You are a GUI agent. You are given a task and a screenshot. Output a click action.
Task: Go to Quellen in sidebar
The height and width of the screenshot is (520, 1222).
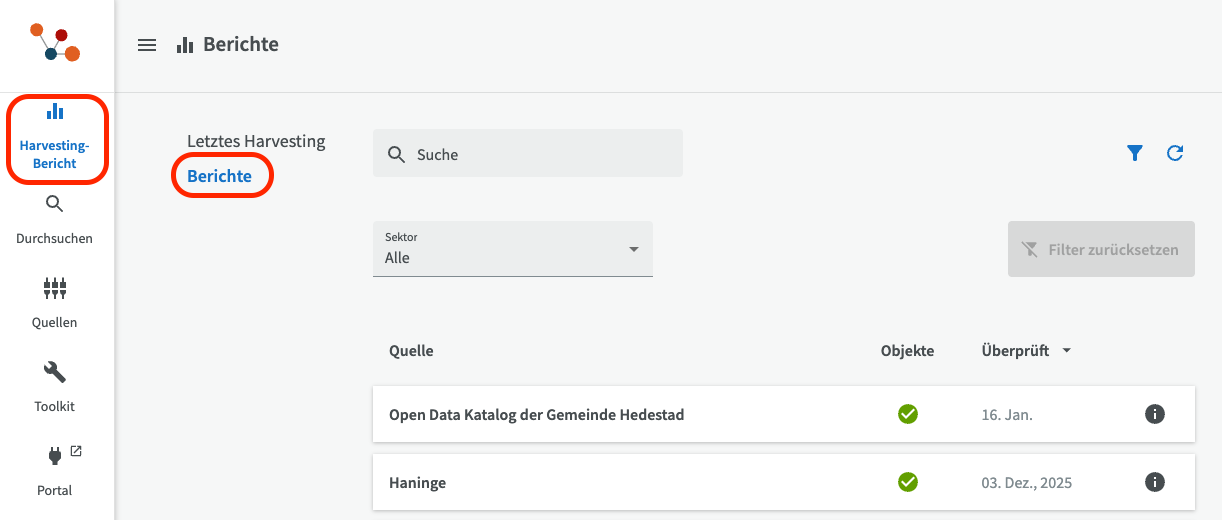click(x=55, y=304)
